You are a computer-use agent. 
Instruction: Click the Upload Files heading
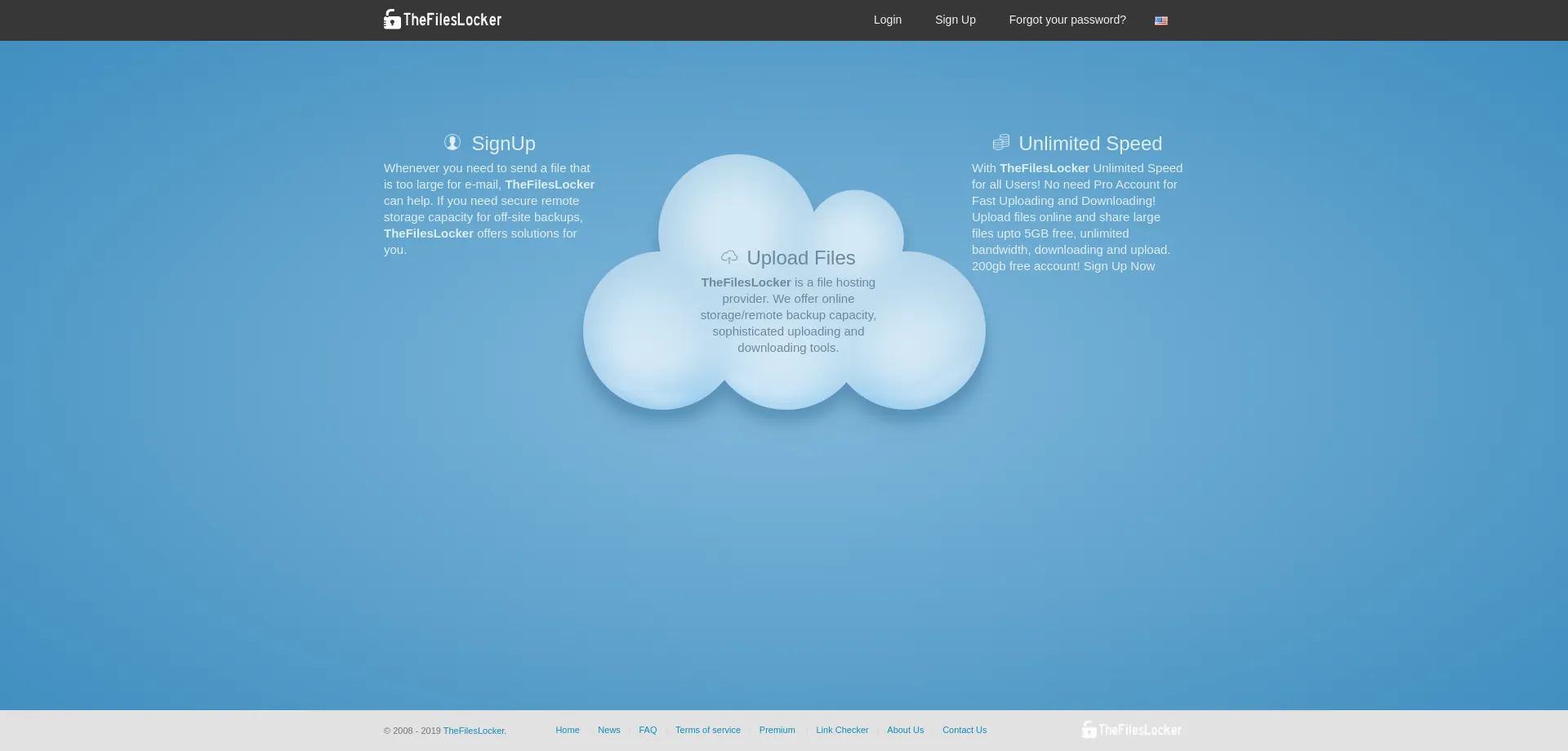point(801,258)
